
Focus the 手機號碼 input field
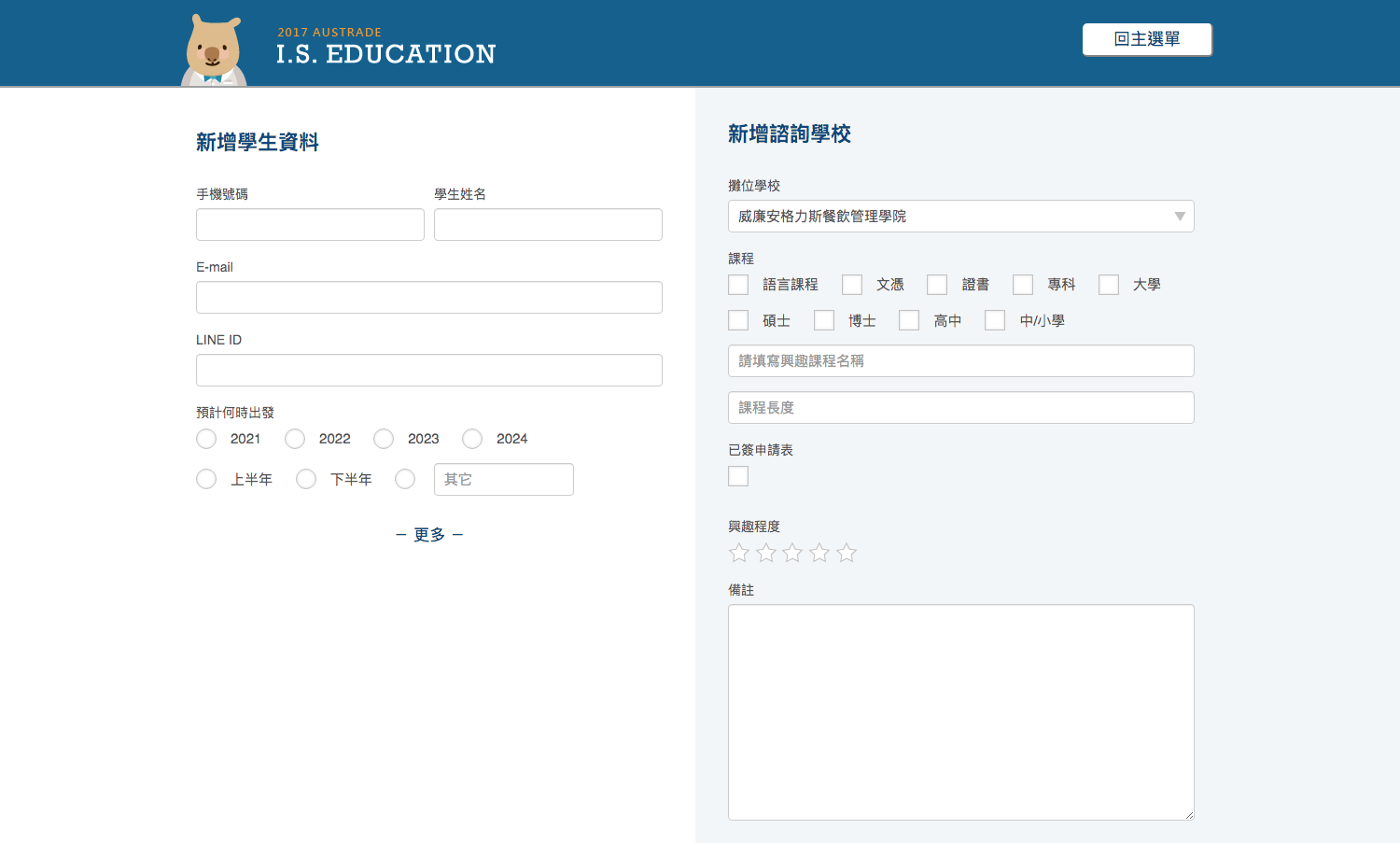pyautogui.click(x=310, y=225)
